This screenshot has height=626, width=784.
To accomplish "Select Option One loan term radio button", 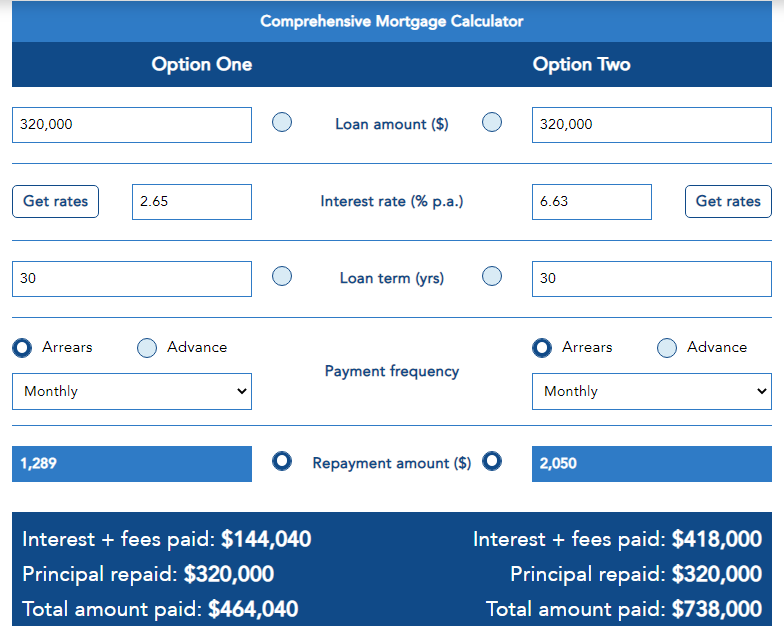I will 282,277.
